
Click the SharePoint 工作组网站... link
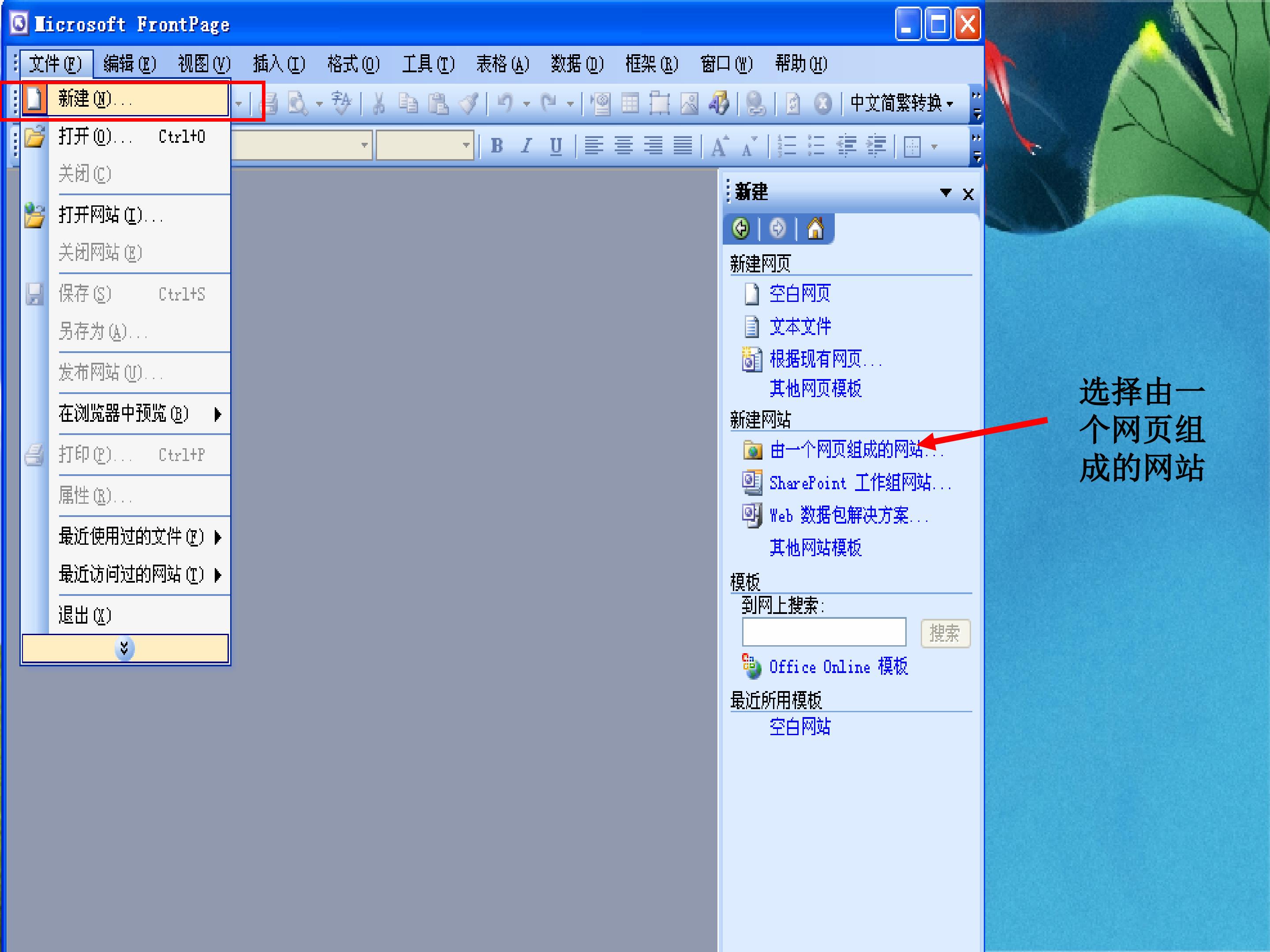point(860,483)
